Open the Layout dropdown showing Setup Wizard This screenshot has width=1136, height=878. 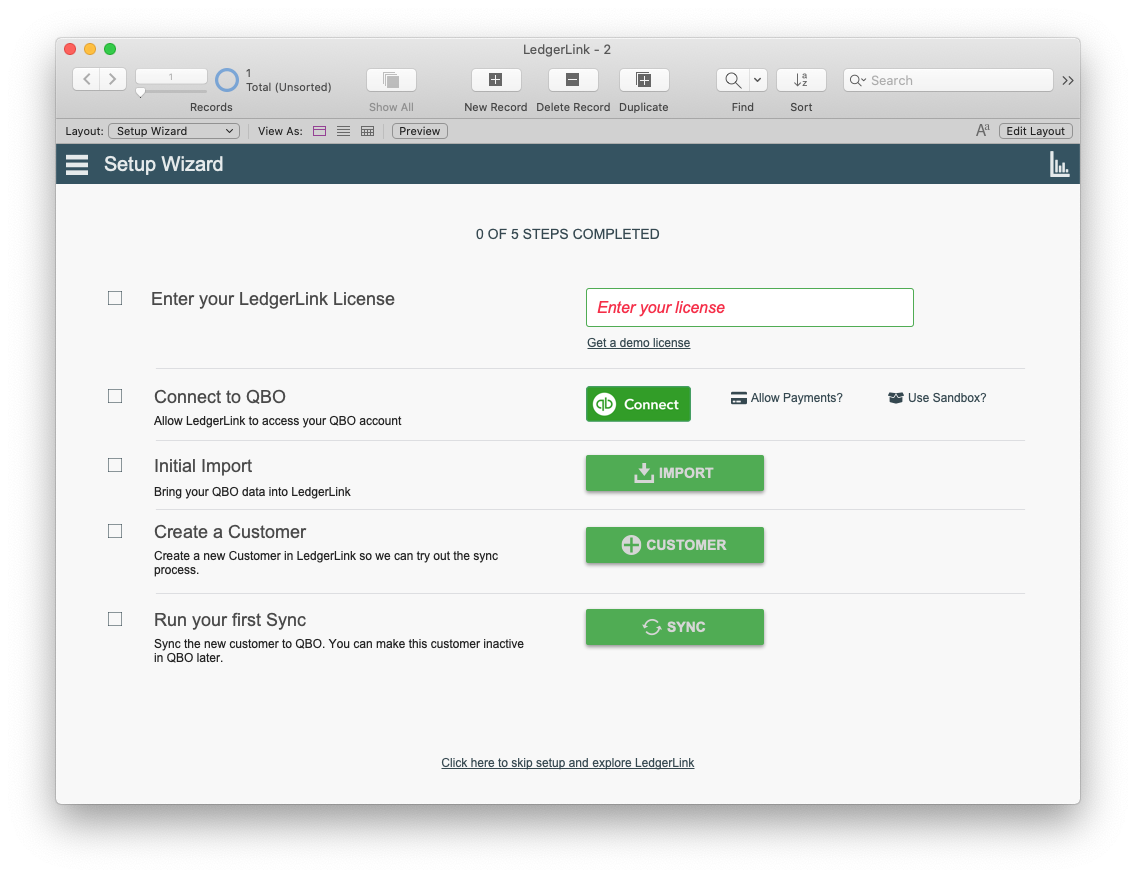click(174, 131)
